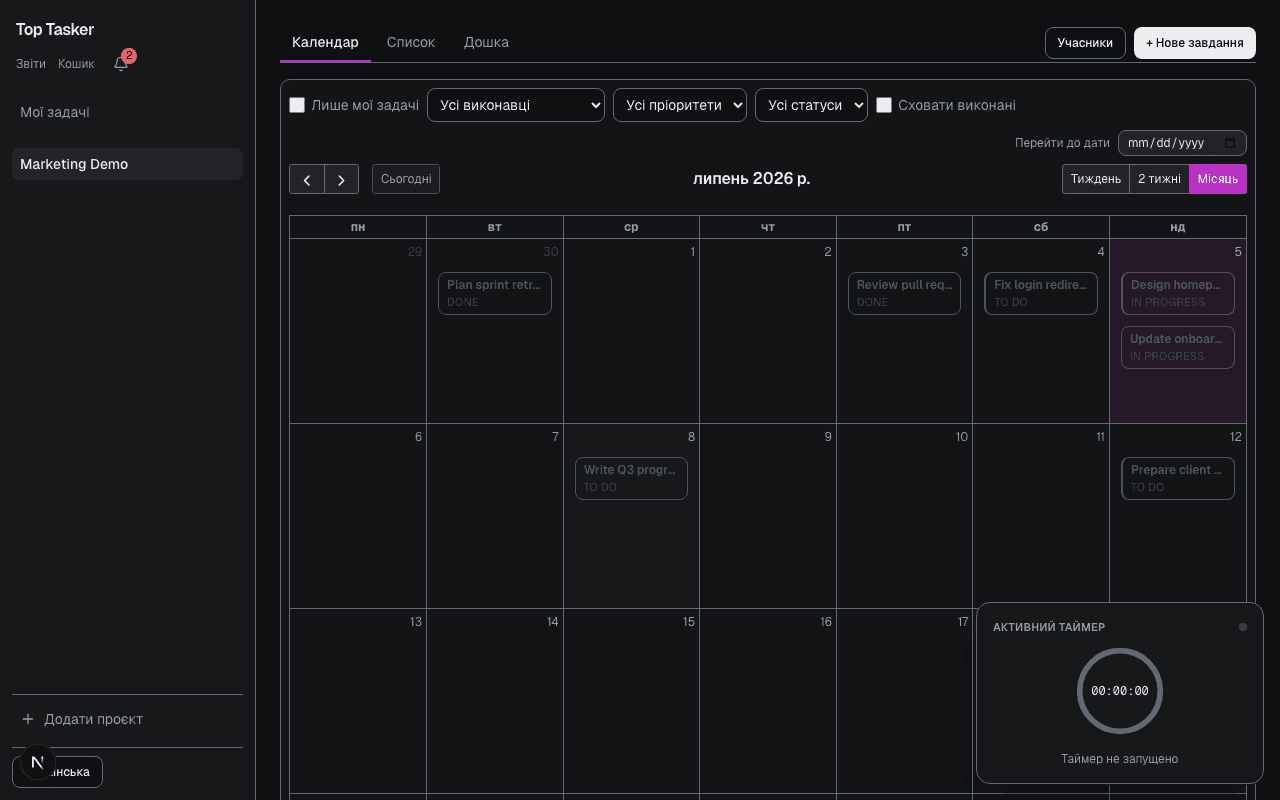Screen dimensions: 1280x800
Task: Open the Усі статуси dropdown
Action: point(811,105)
